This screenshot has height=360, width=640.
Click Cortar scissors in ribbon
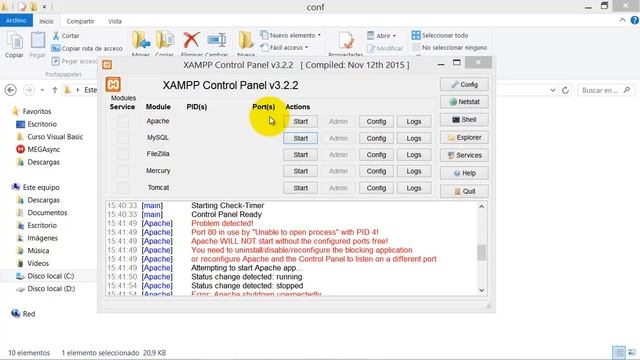point(66,36)
